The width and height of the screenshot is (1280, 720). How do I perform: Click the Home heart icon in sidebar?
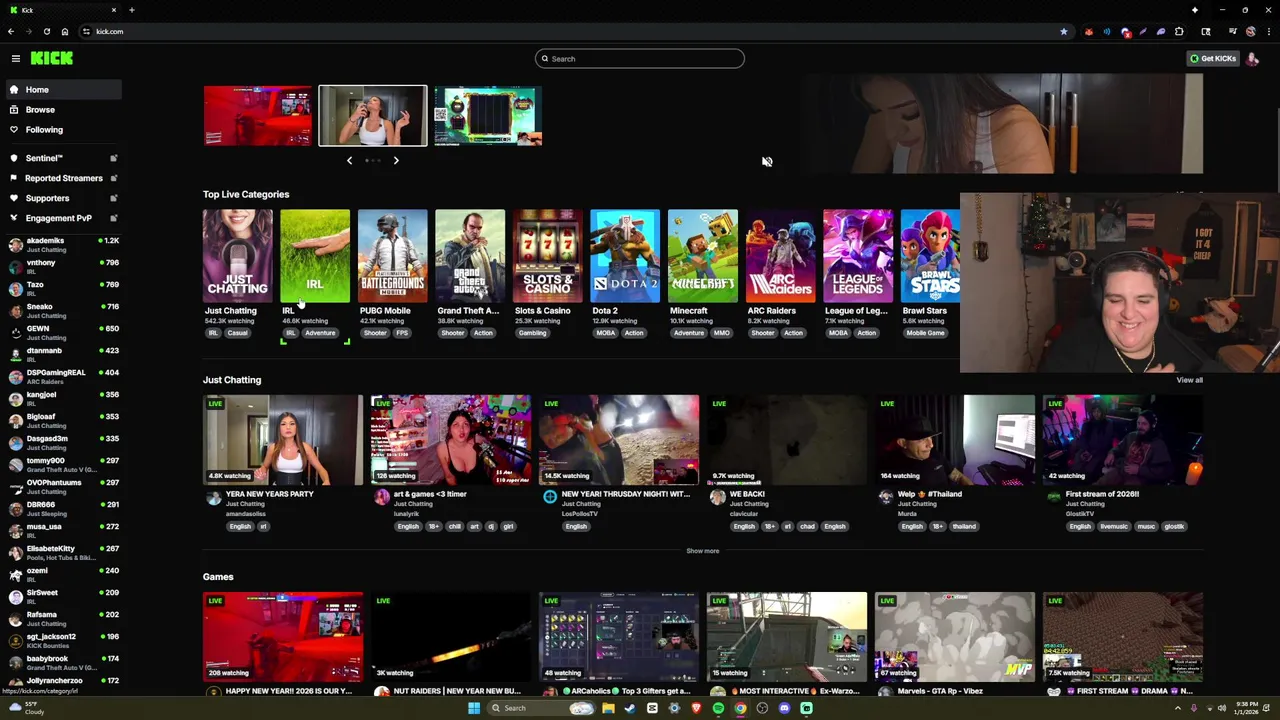(x=14, y=90)
